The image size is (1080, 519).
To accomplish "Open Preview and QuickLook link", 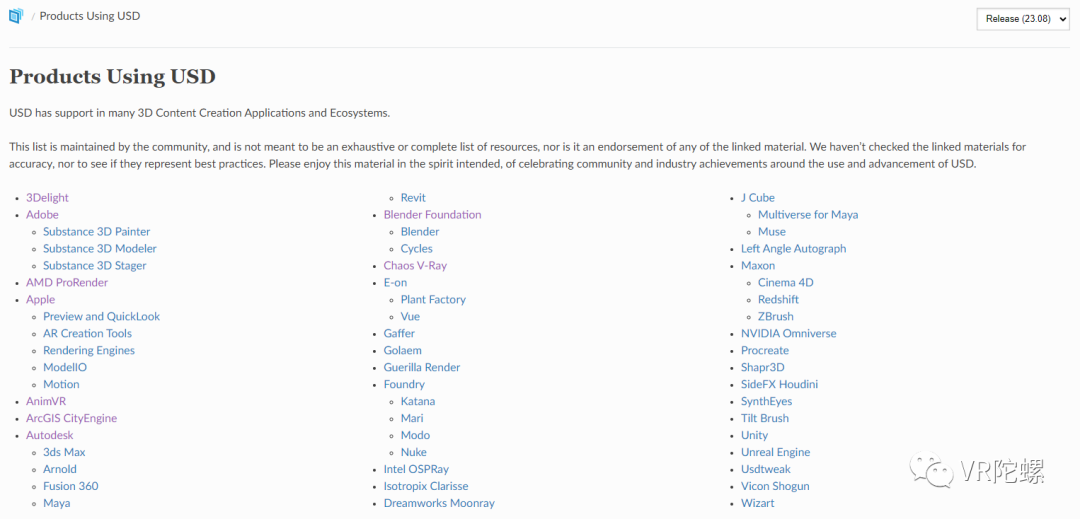I will click(x=101, y=317).
